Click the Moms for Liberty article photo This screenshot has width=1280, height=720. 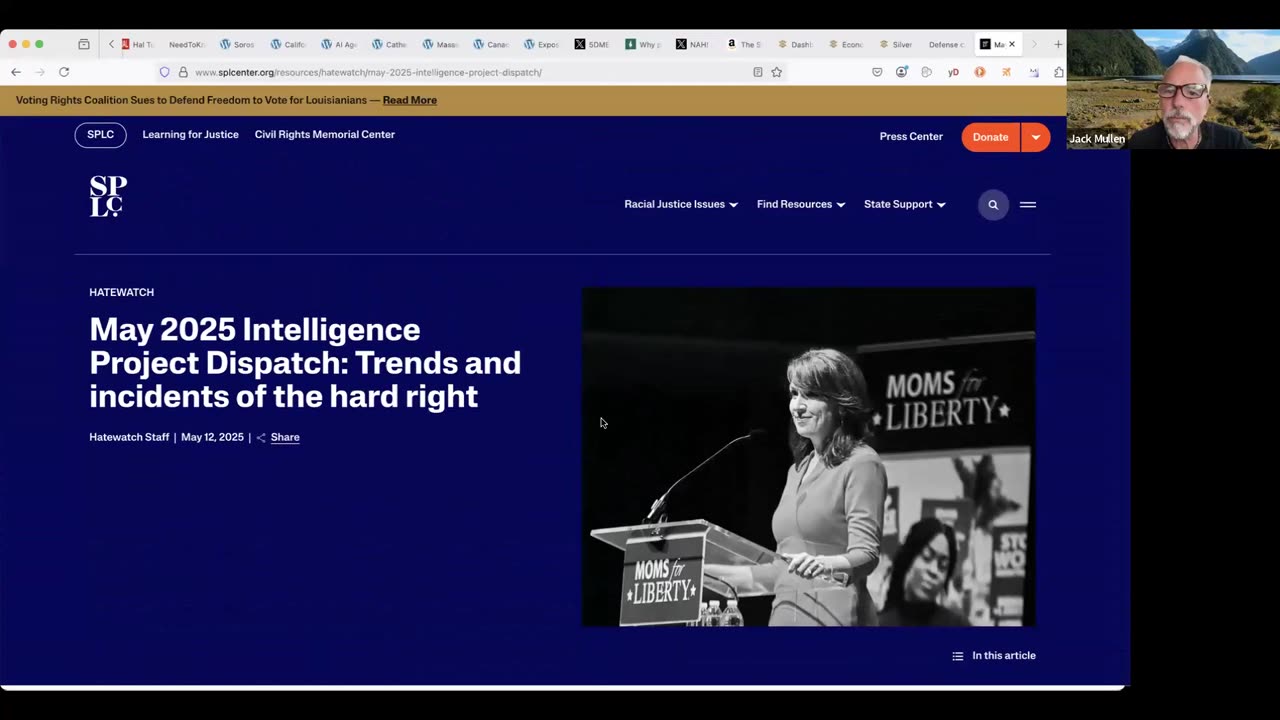tap(809, 457)
